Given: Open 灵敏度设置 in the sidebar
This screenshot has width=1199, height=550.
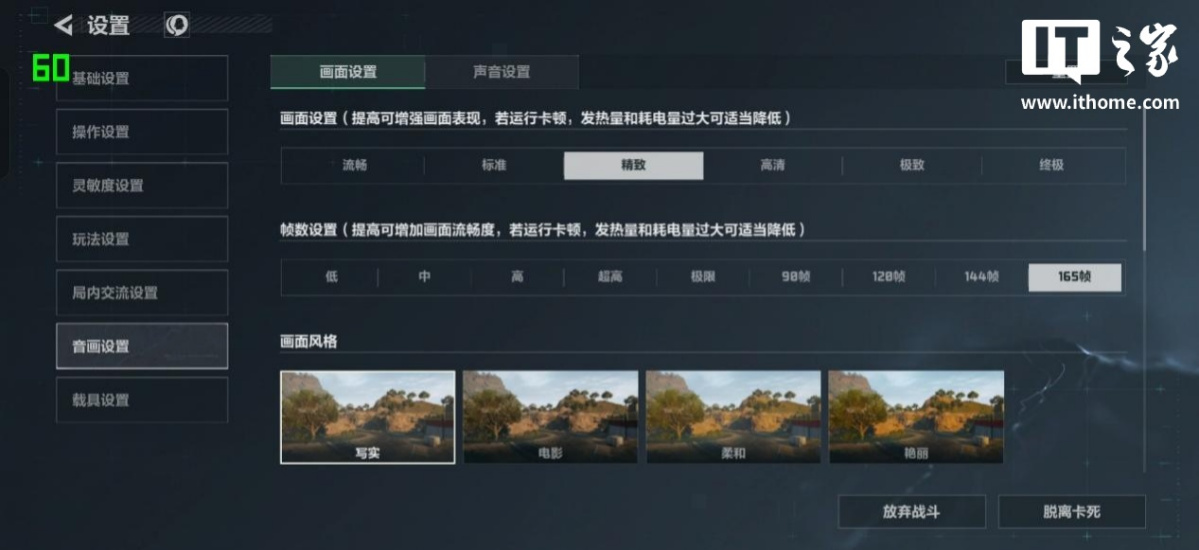Looking at the screenshot, I should pyautogui.click(x=142, y=185).
